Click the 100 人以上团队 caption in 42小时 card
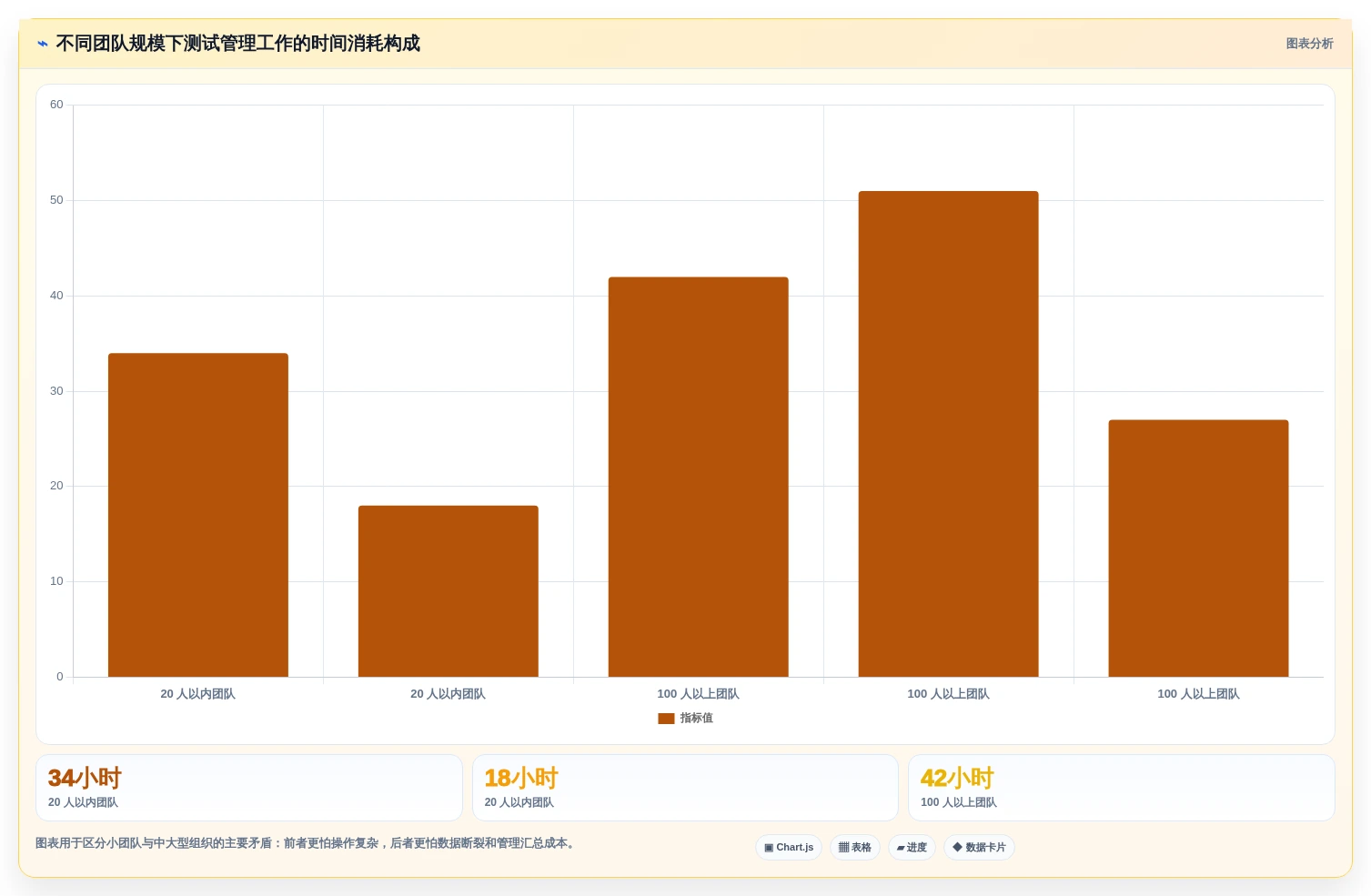This screenshot has height=896, width=1371. [x=959, y=802]
